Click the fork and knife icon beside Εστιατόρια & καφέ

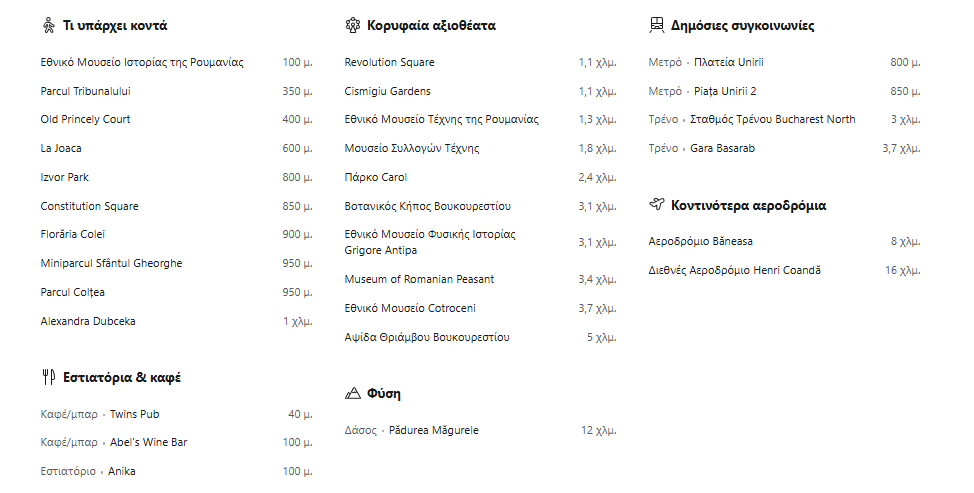pyautogui.click(x=49, y=377)
